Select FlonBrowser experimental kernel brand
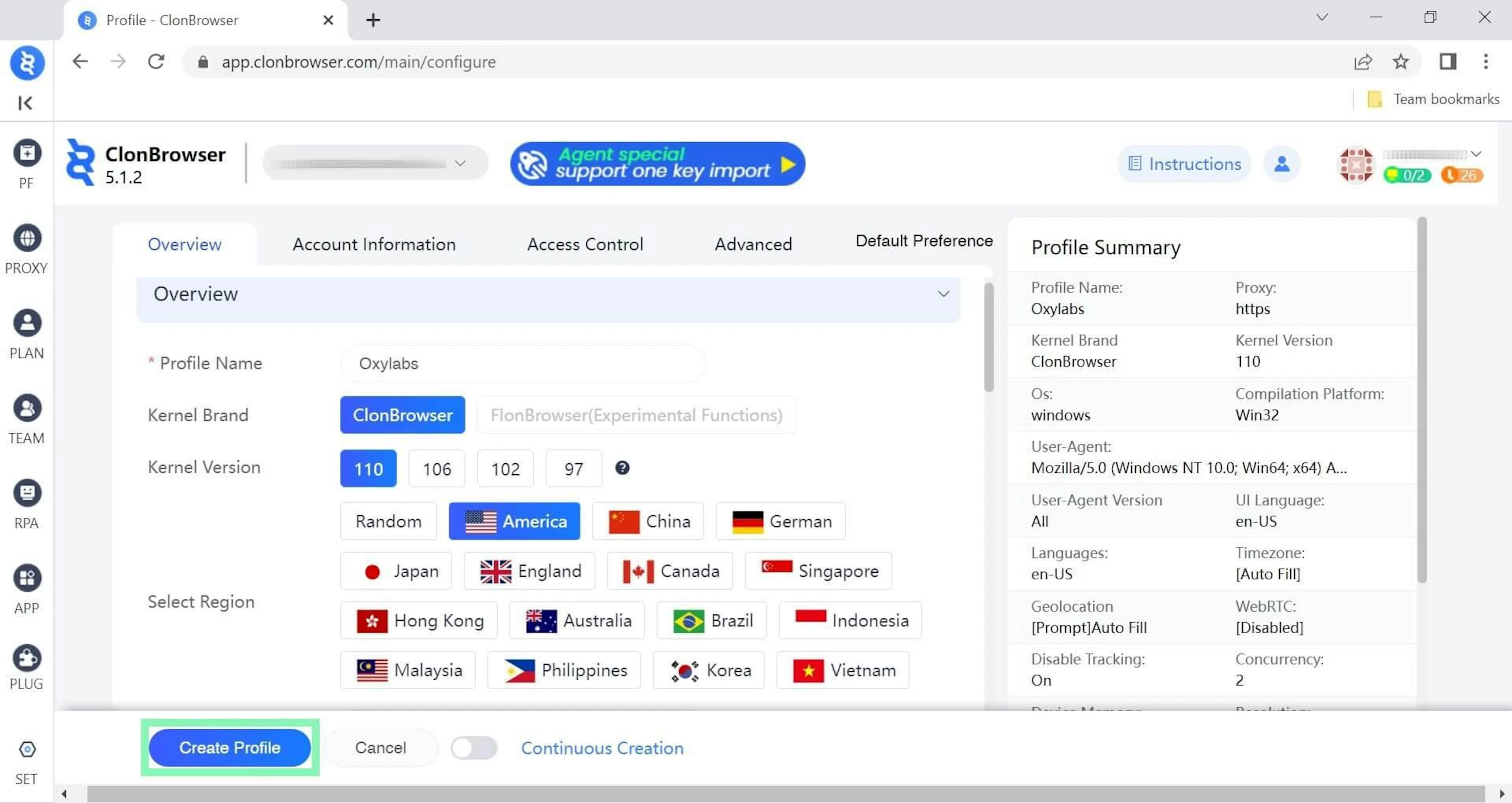The height and width of the screenshot is (803, 1512). click(636, 415)
